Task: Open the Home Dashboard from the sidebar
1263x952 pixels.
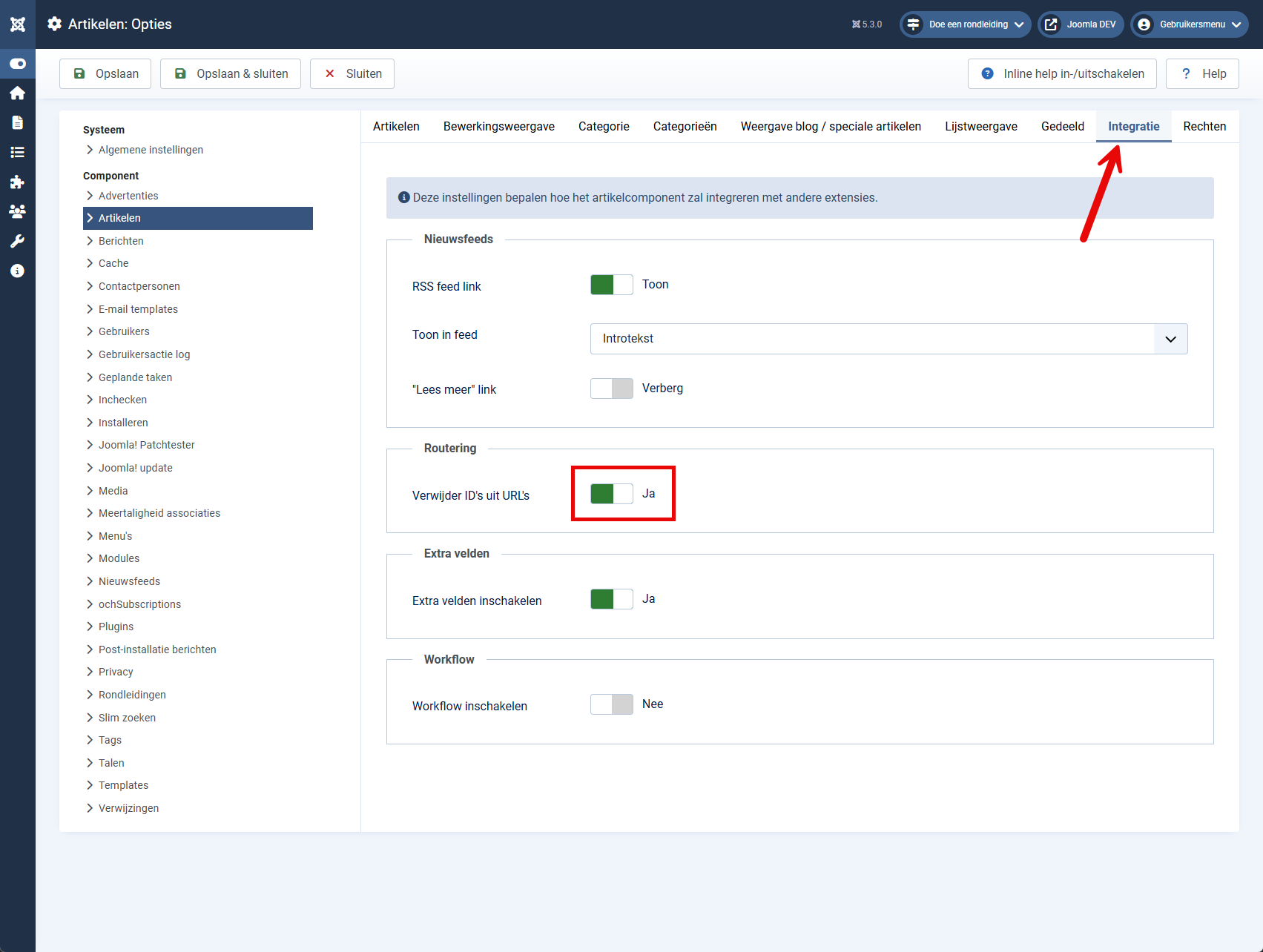Action: click(17, 93)
